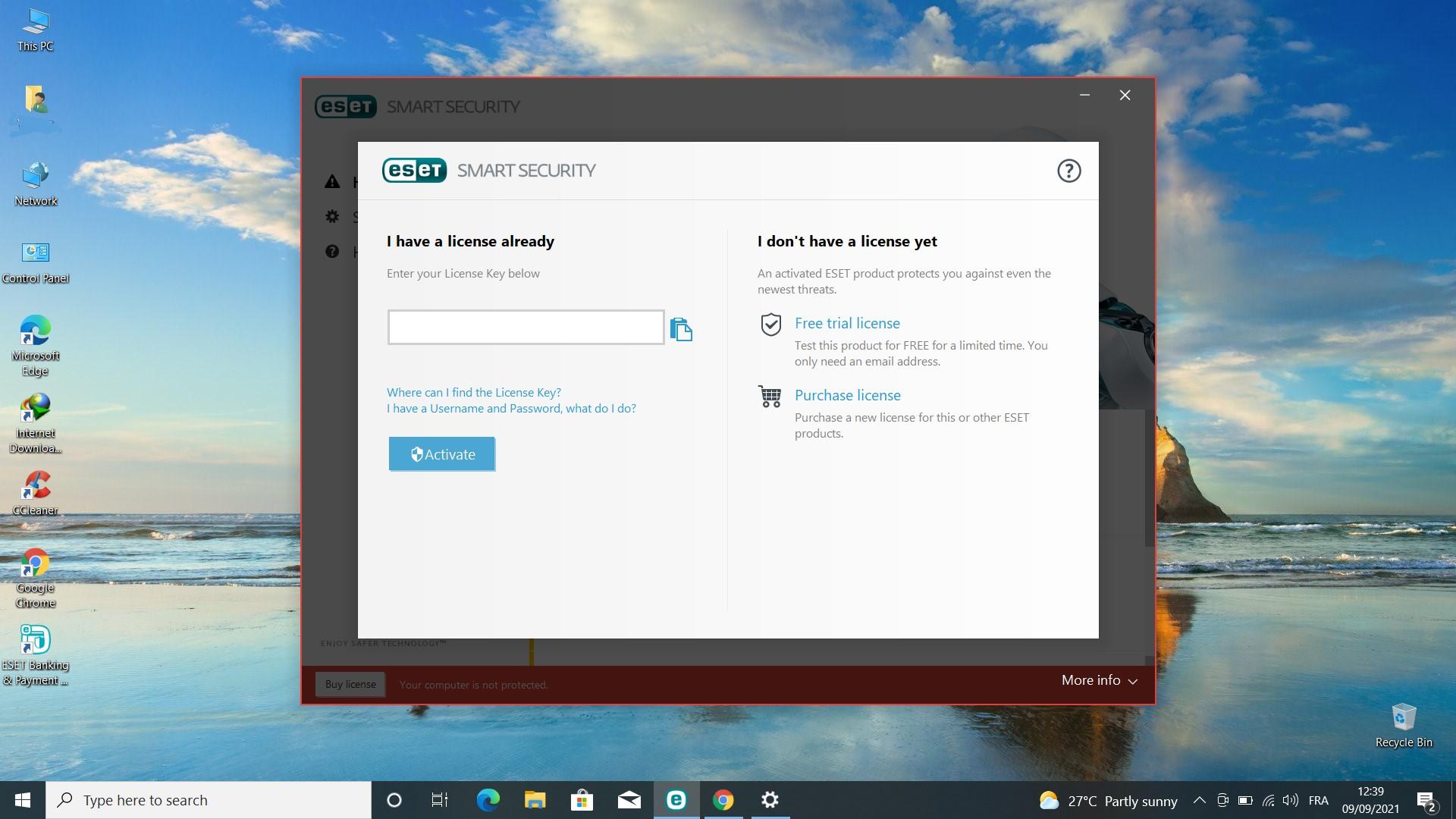The height and width of the screenshot is (819, 1456).
Task: Open Google Chrome from taskbar
Action: tap(723, 800)
